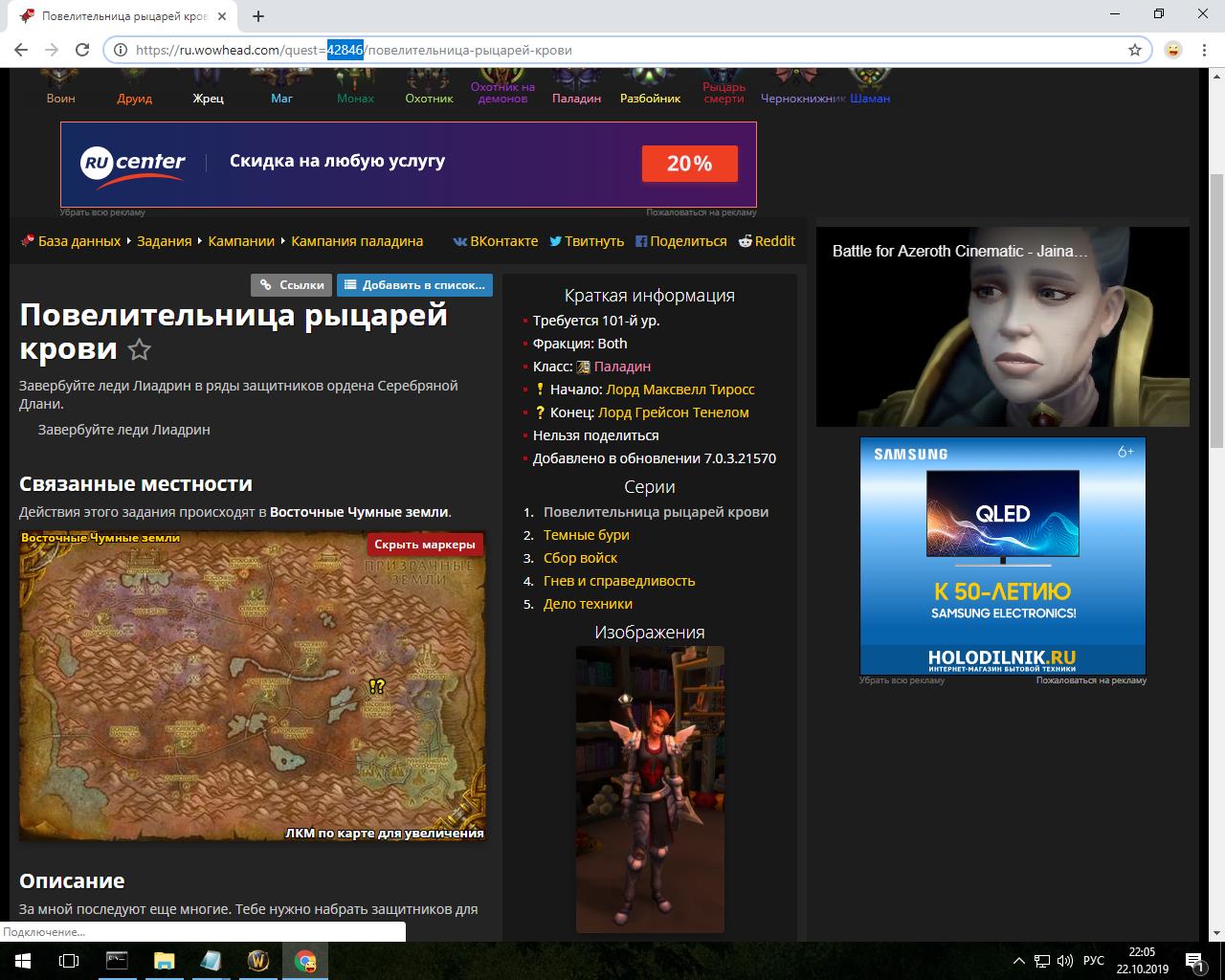Expand the База данных breadcrumb menu

click(79, 241)
